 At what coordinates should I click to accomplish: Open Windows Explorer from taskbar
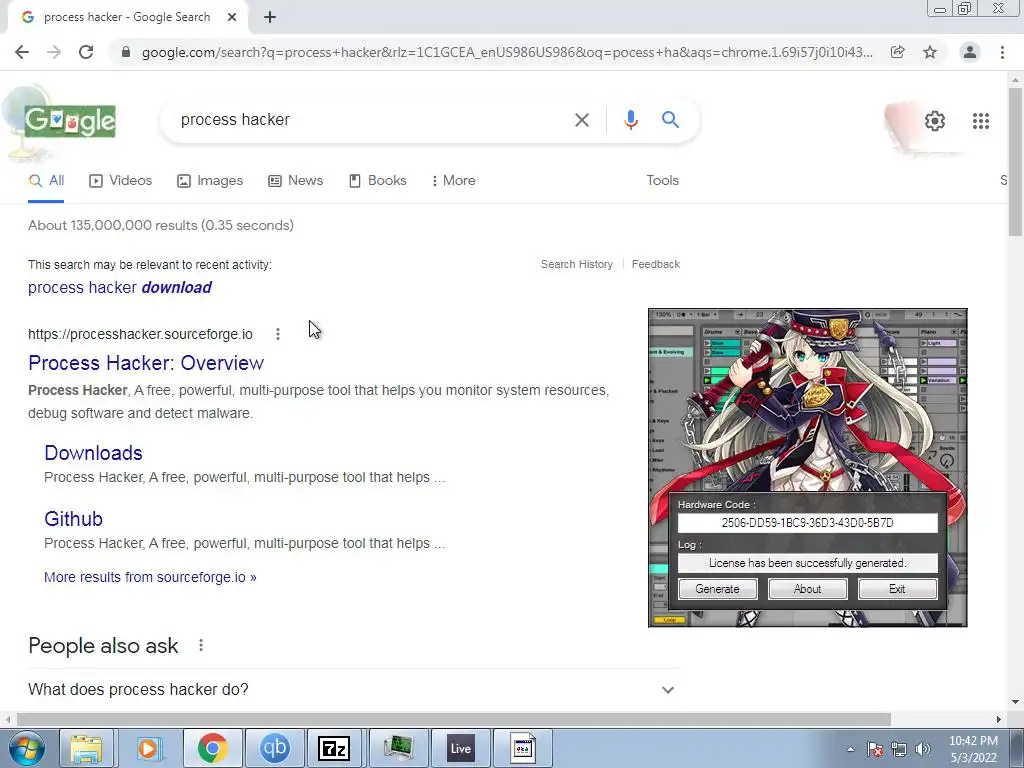(86, 748)
